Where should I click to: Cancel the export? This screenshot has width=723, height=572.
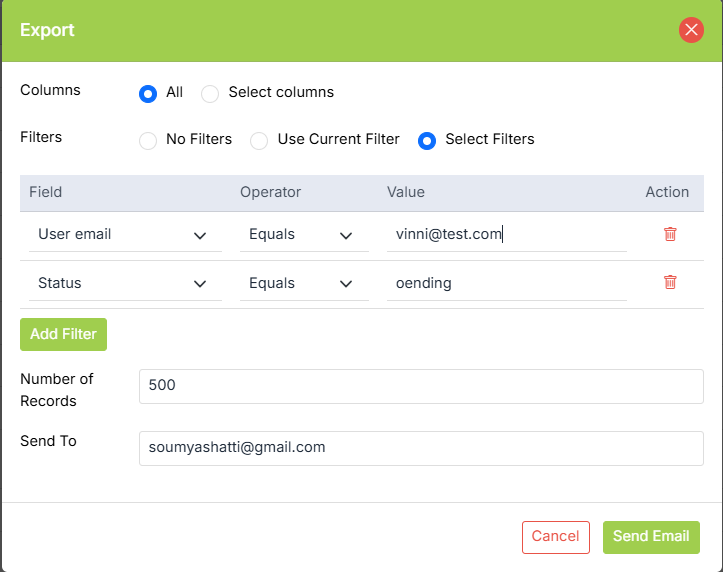click(555, 537)
